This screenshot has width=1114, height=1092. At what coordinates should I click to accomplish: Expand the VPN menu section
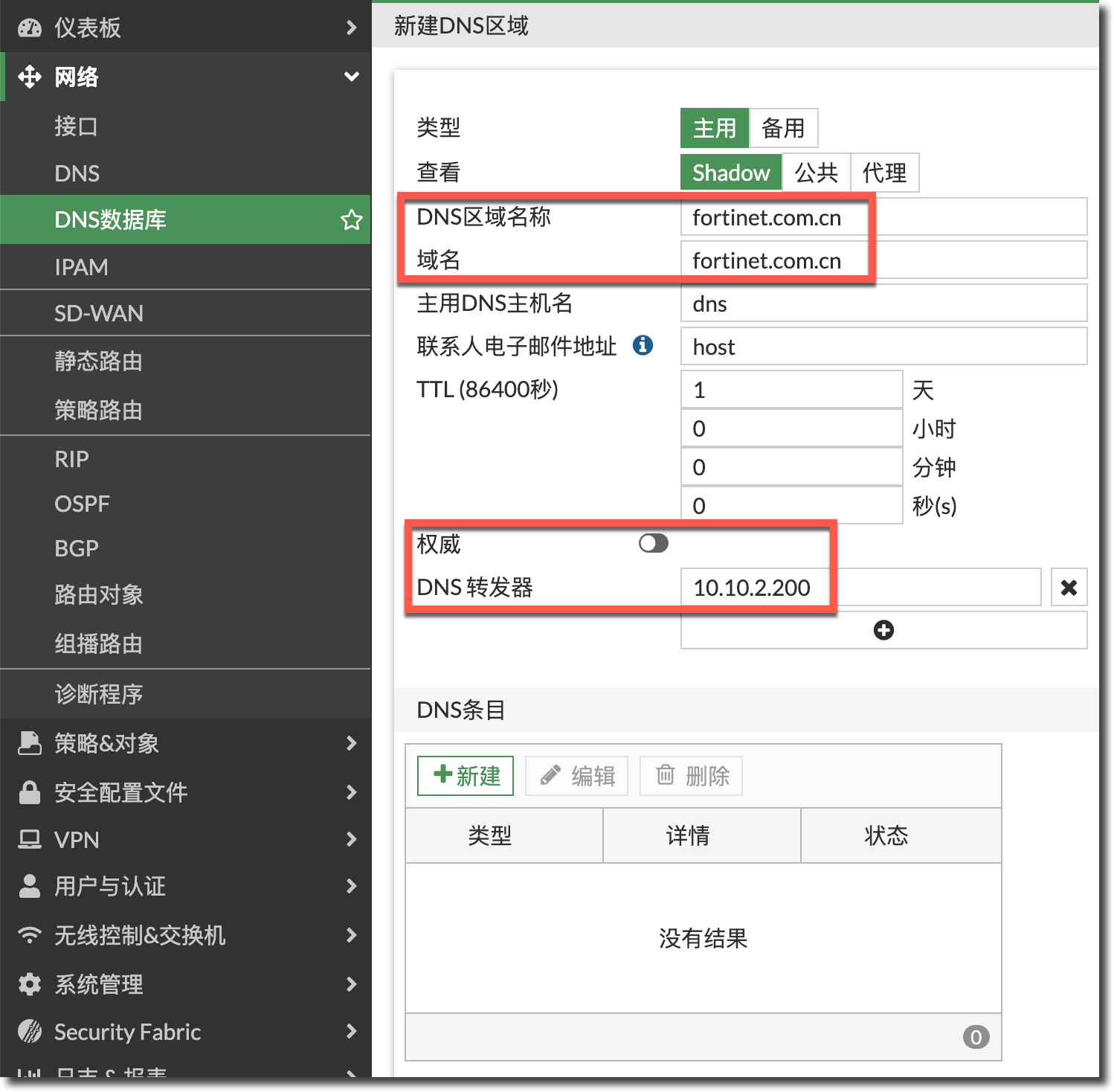[x=351, y=840]
